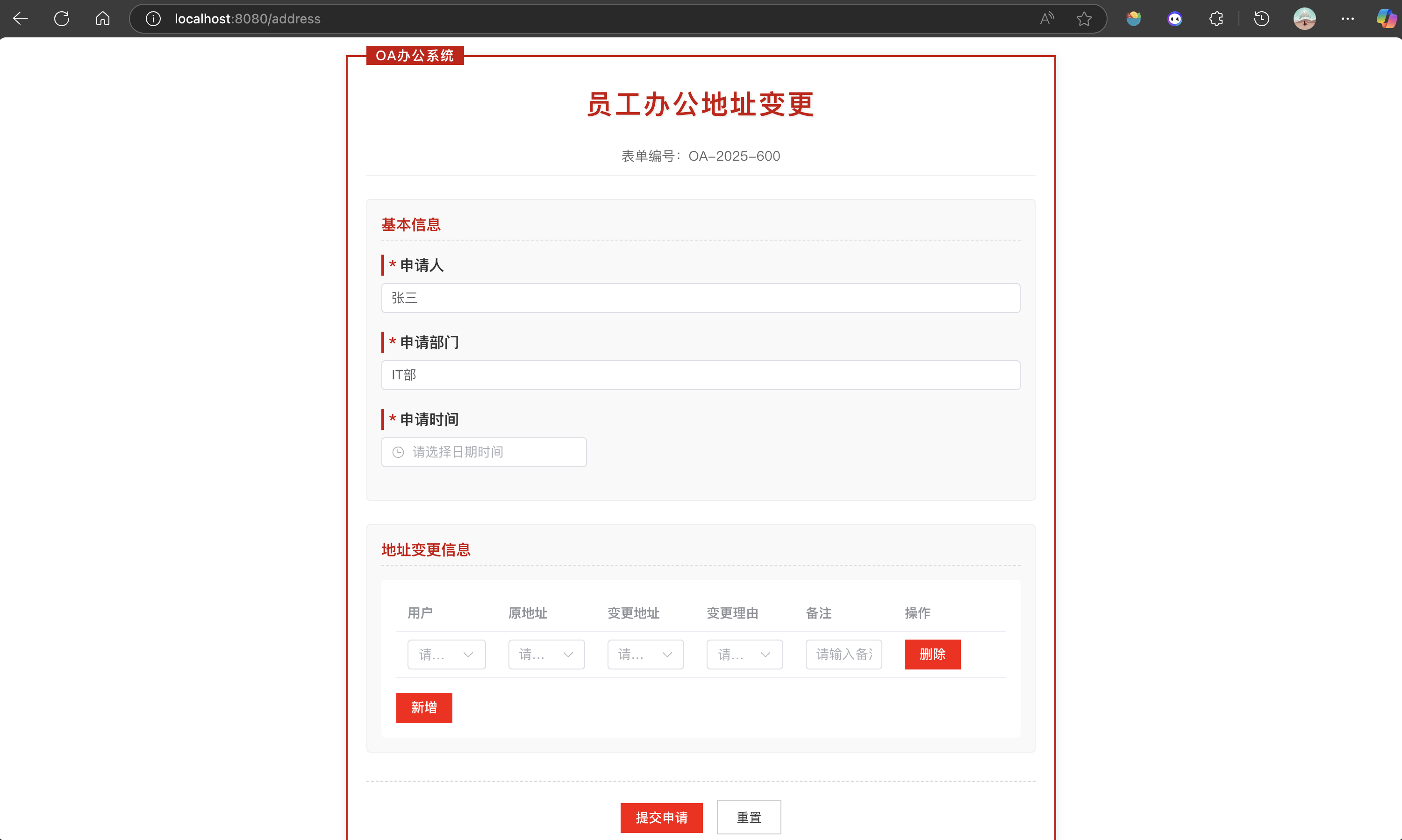
Task: Click the 重置 button
Action: (x=749, y=818)
